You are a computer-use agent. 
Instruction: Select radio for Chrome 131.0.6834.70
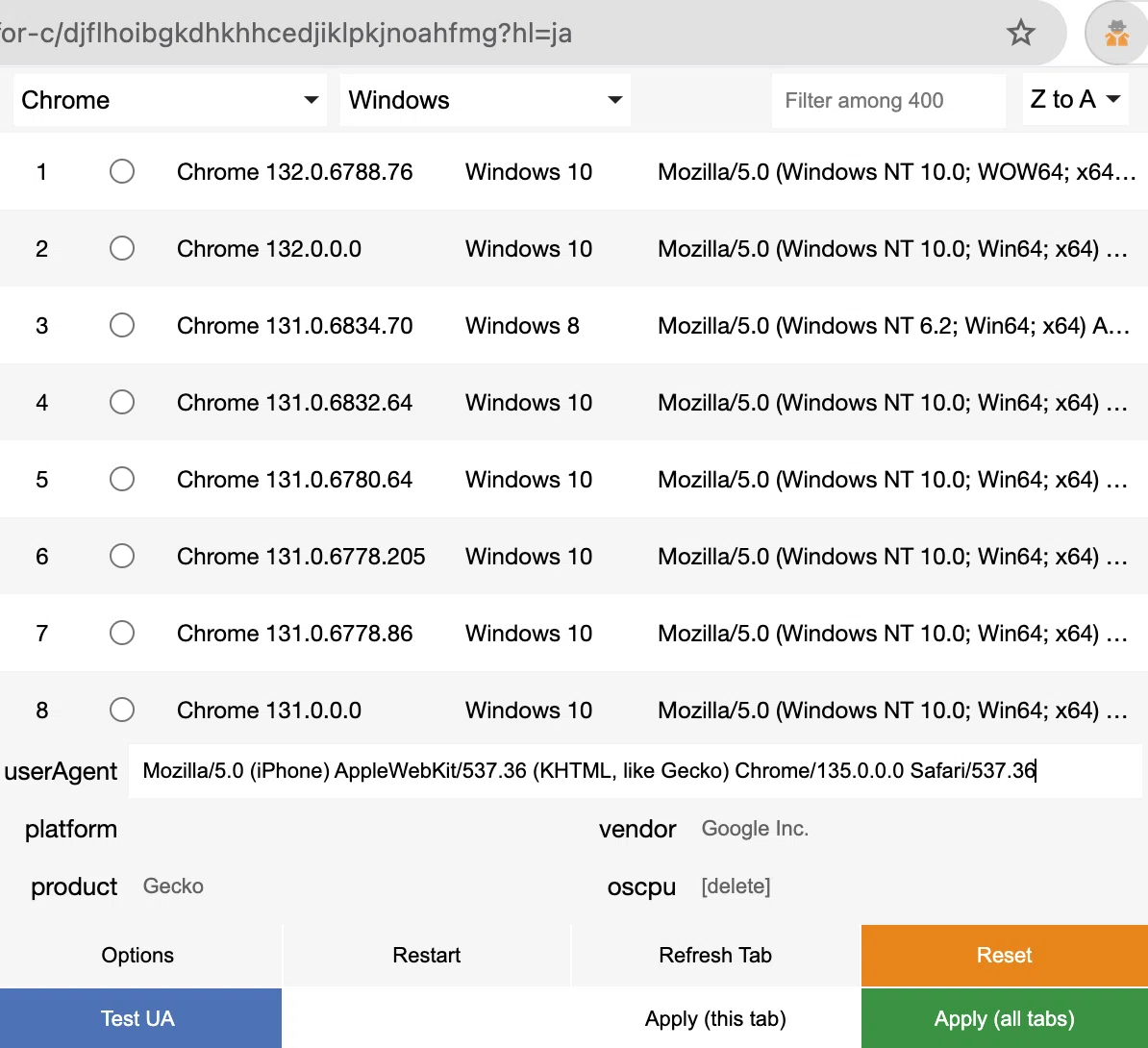tap(122, 325)
